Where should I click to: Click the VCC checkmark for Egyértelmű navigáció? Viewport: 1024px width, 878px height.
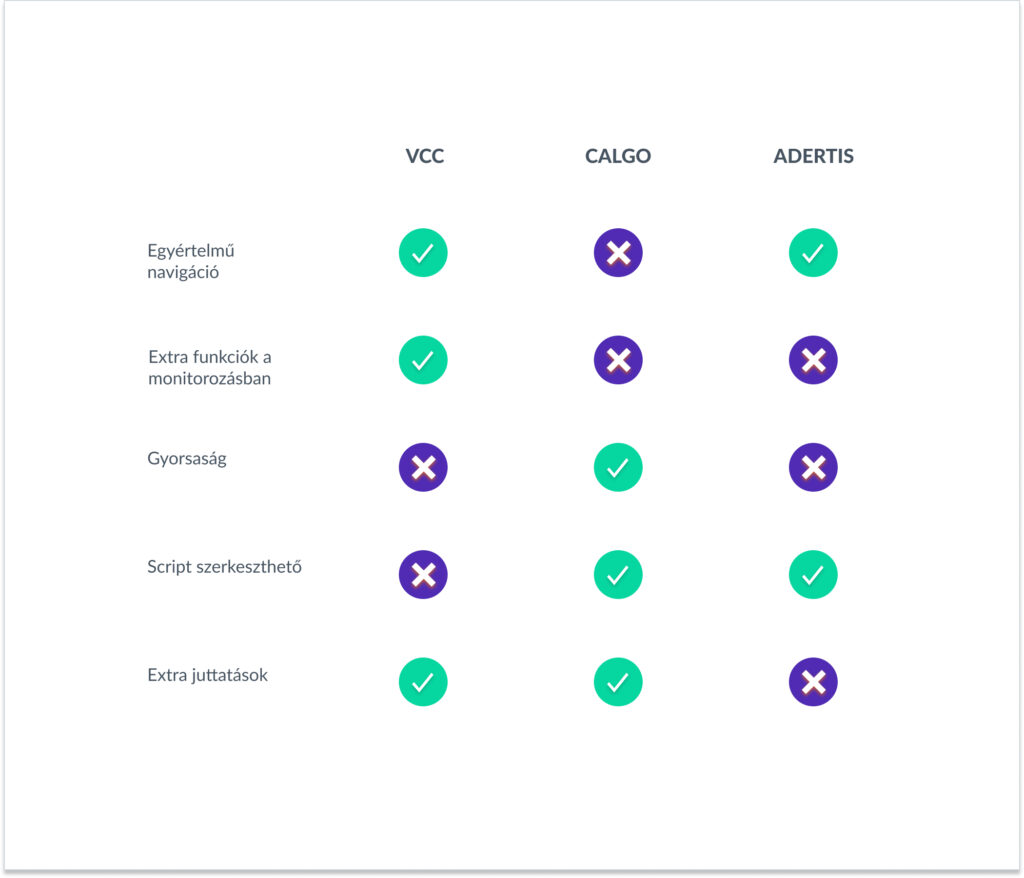423,253
